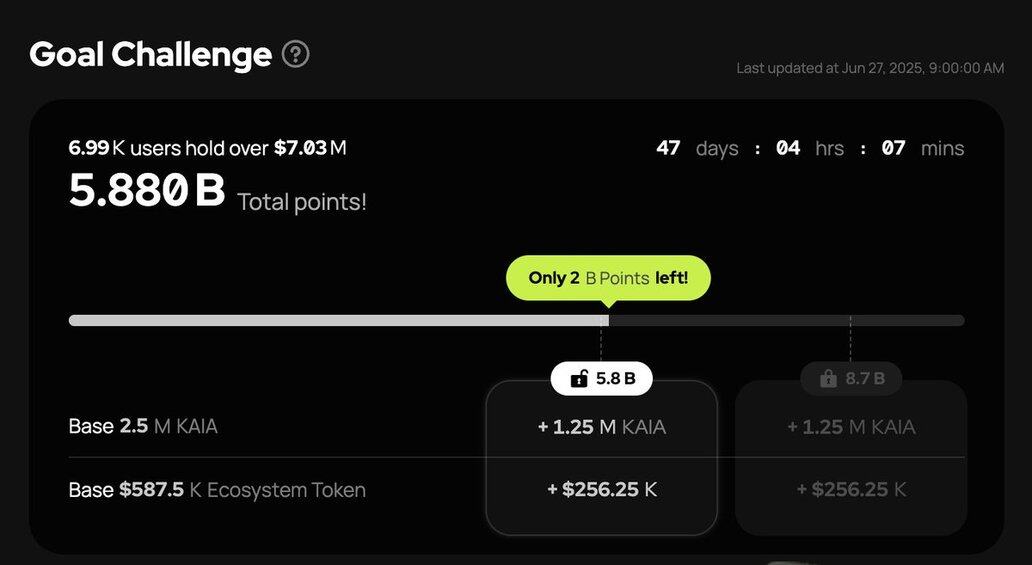The height and width of the screenshot is (565, 1032).
Task: Click the unlocked '+ 1.25 M KAIA' reward
Action: (602, 427)
